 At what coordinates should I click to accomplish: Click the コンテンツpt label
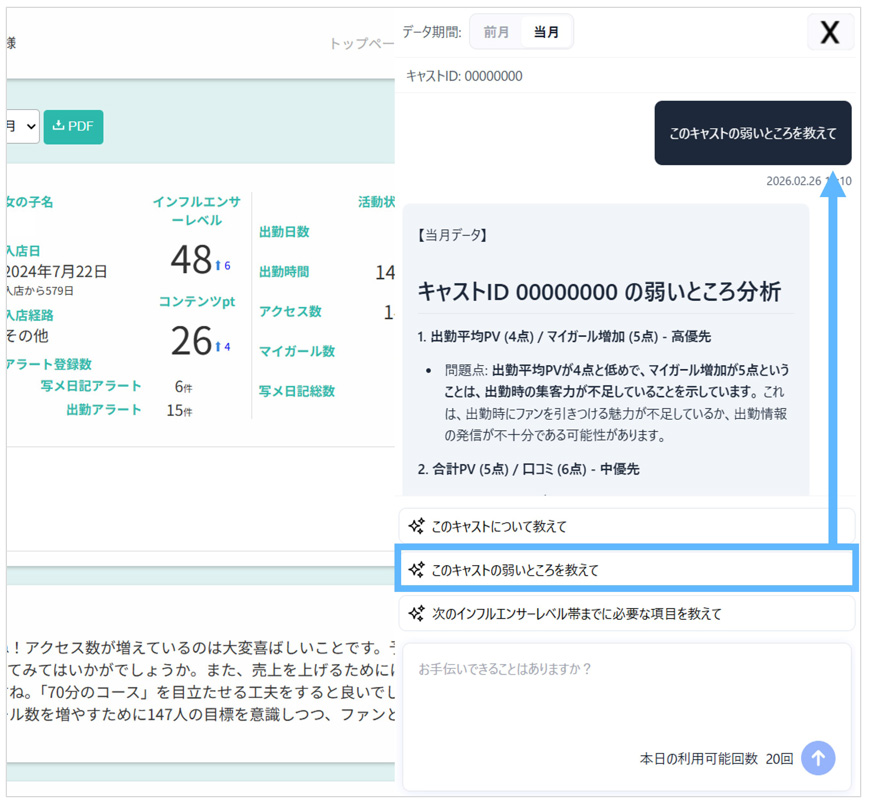click(196, 301)
